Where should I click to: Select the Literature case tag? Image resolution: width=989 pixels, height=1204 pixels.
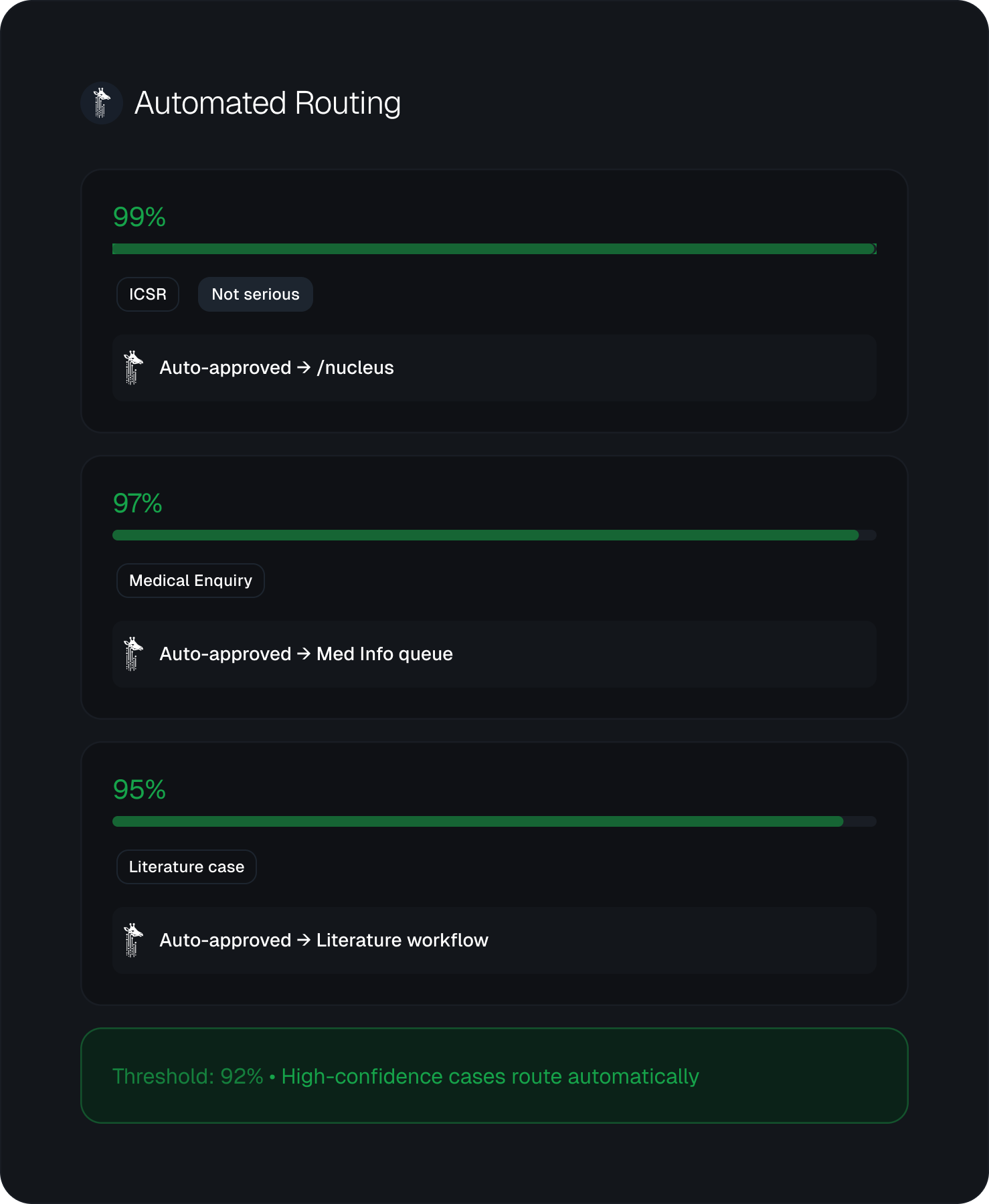[187, 867]
